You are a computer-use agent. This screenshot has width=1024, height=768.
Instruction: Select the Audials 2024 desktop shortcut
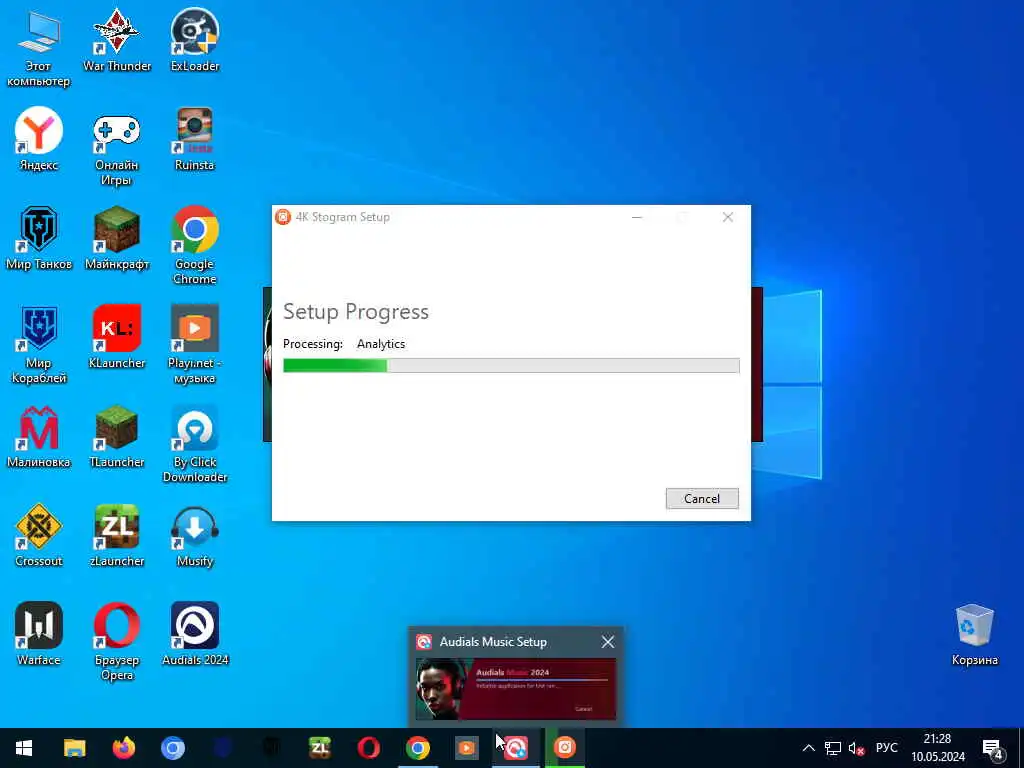pos(195,635)
